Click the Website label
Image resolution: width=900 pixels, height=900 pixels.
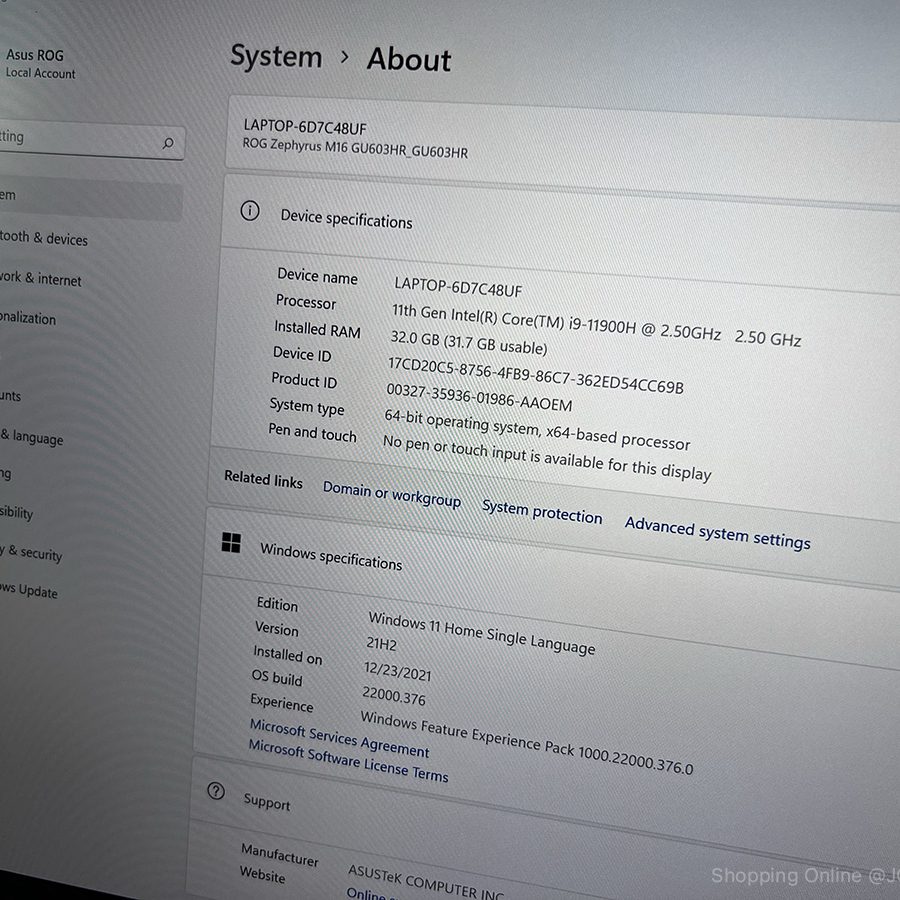click(x=262, y=874)
